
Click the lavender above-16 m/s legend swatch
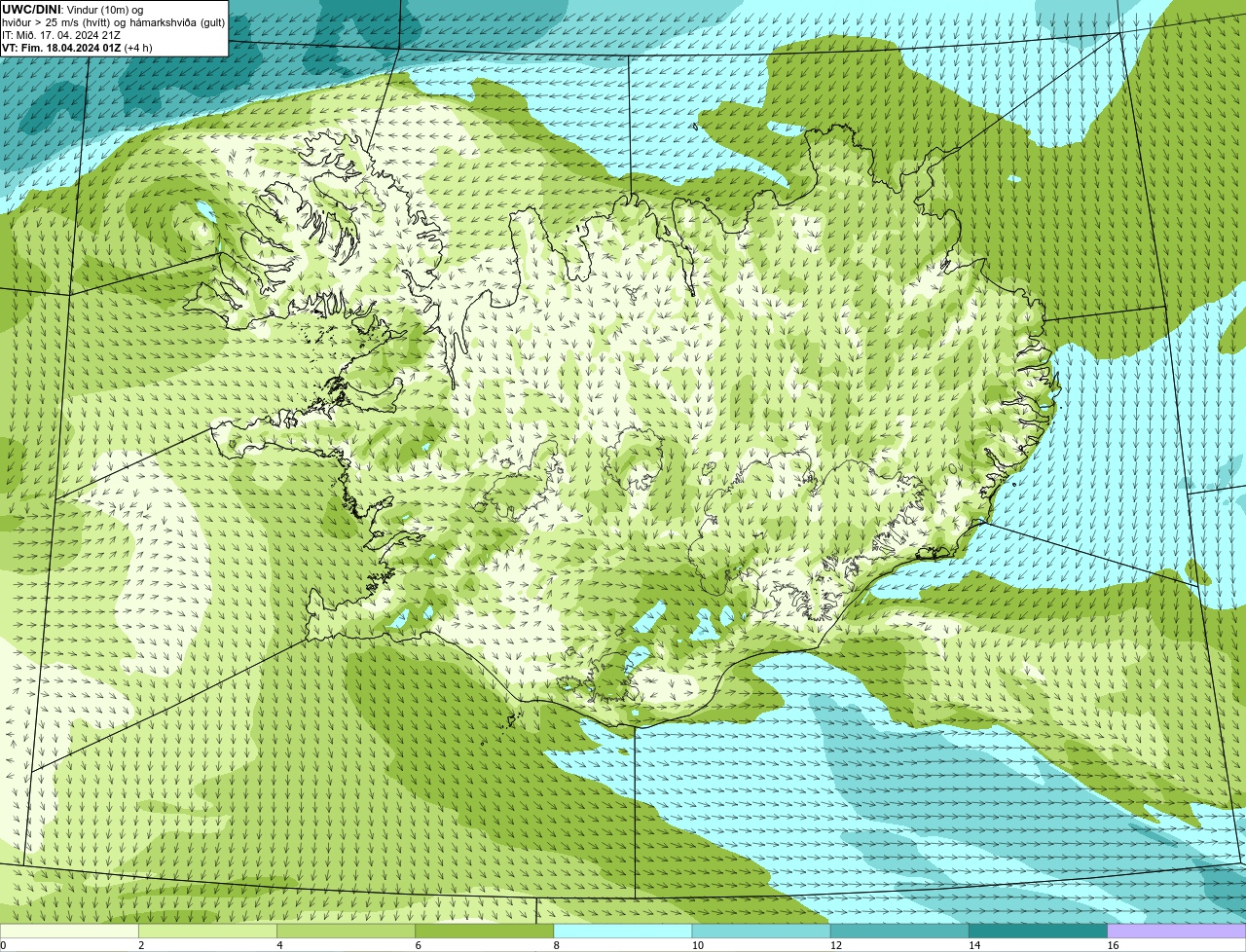[1177, 932]
